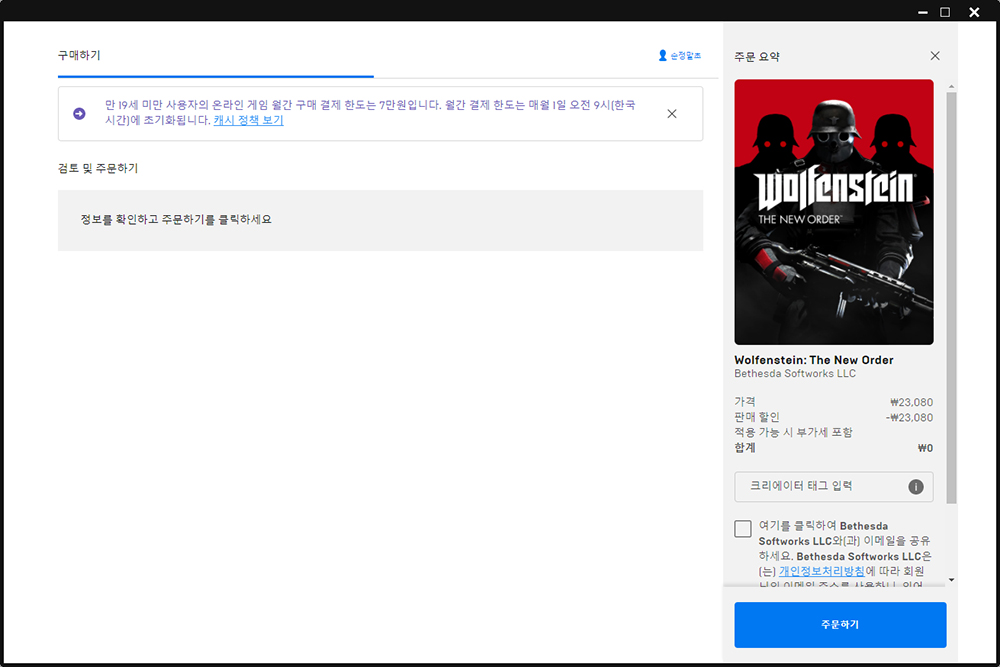Click the account user icon at top
Viewport: 1000px width, 667px height.
(663, 55)
